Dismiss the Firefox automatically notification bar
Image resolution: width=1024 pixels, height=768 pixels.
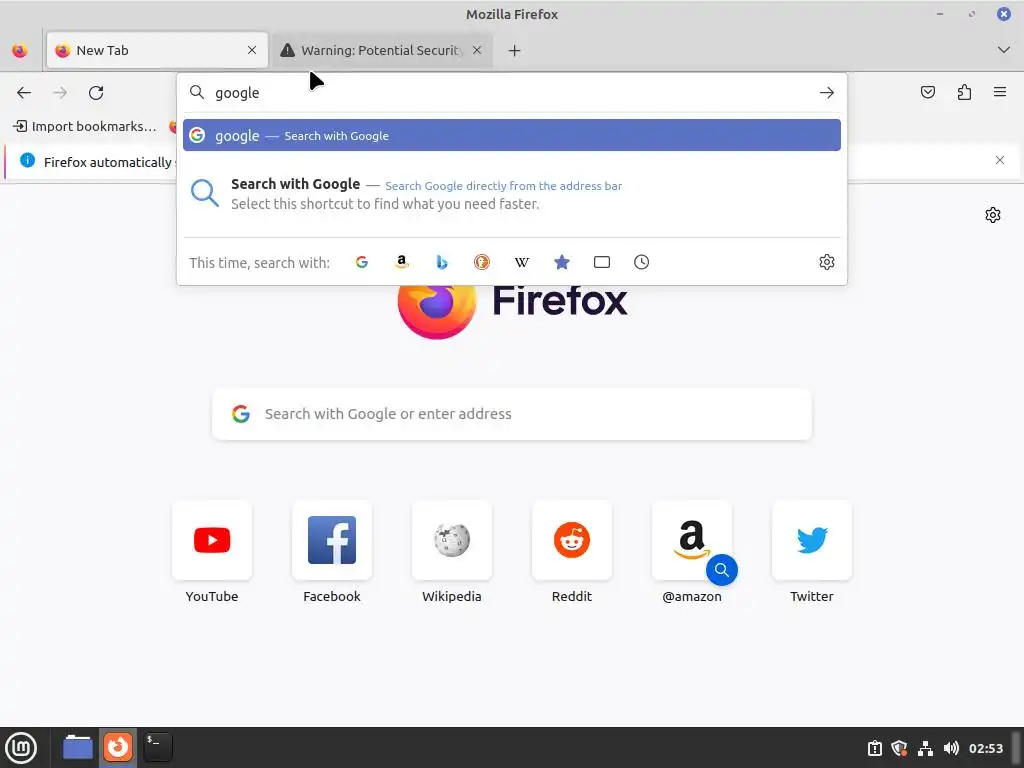click(1000, 160)
